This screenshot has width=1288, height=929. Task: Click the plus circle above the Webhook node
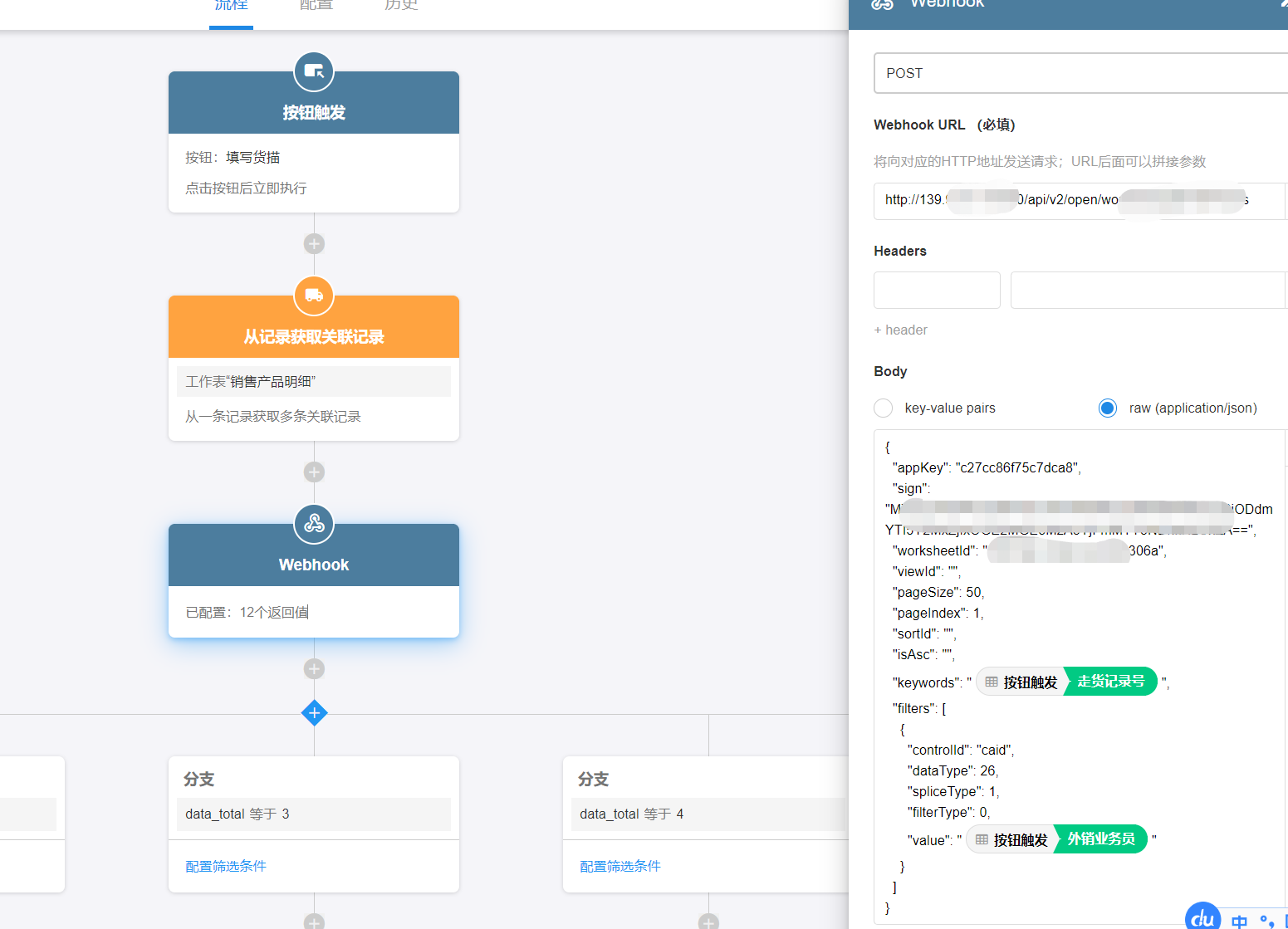click(314, 472)
